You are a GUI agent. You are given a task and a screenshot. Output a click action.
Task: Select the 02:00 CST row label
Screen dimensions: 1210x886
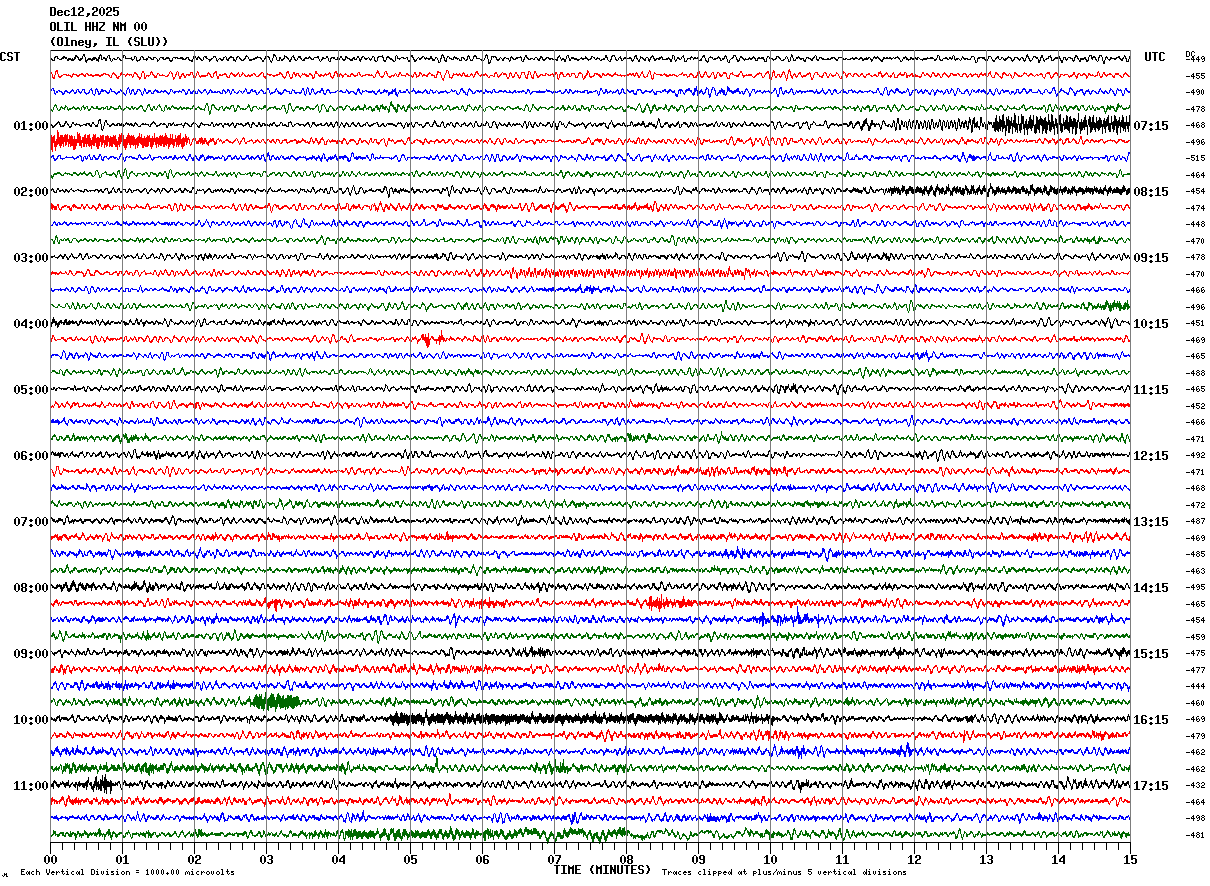coord(30,192)
